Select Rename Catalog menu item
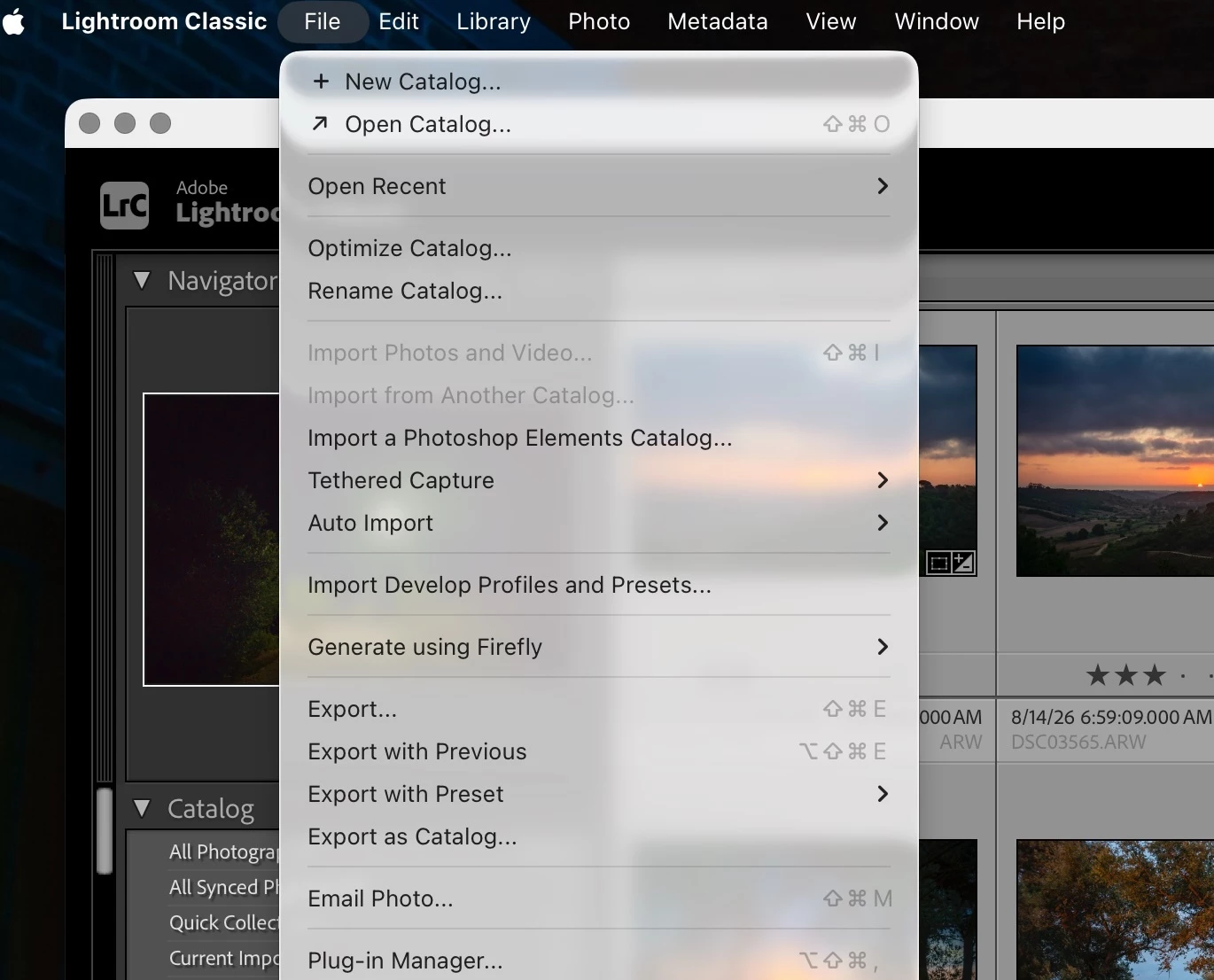1214x980 pixels. pyautogui.click(x=599, y=291)
